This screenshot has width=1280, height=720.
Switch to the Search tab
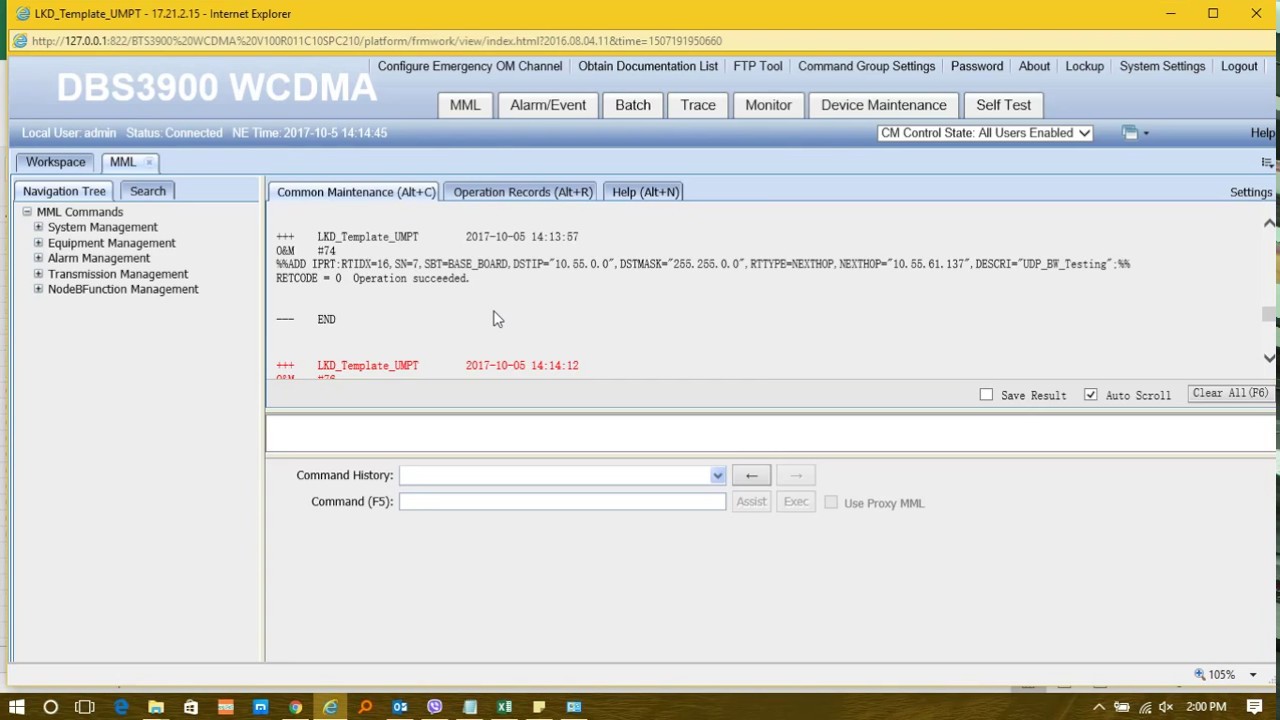coord(148,191)
